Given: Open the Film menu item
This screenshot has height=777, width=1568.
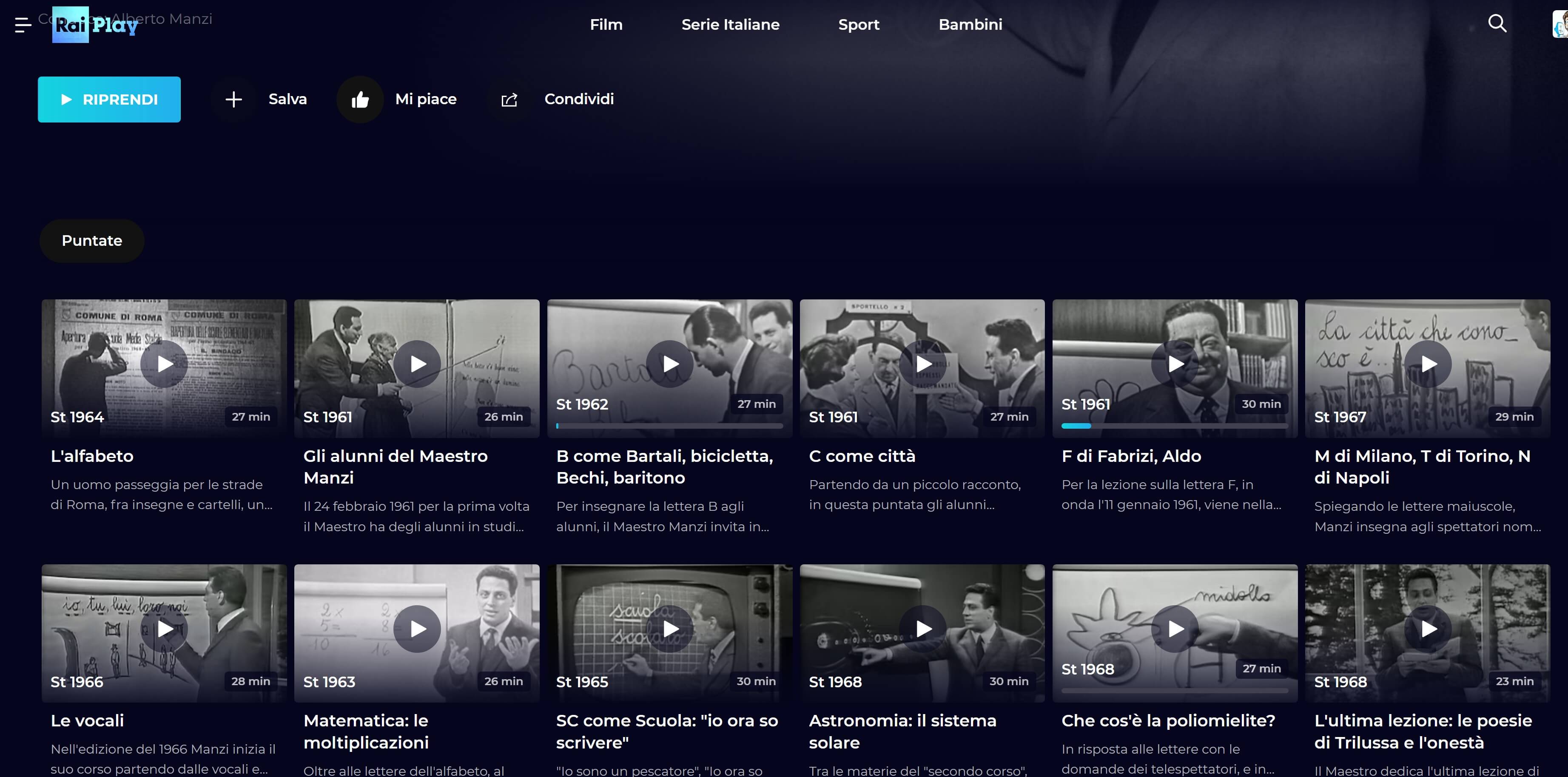Looking at the screenshot, I should click(606, 24).
